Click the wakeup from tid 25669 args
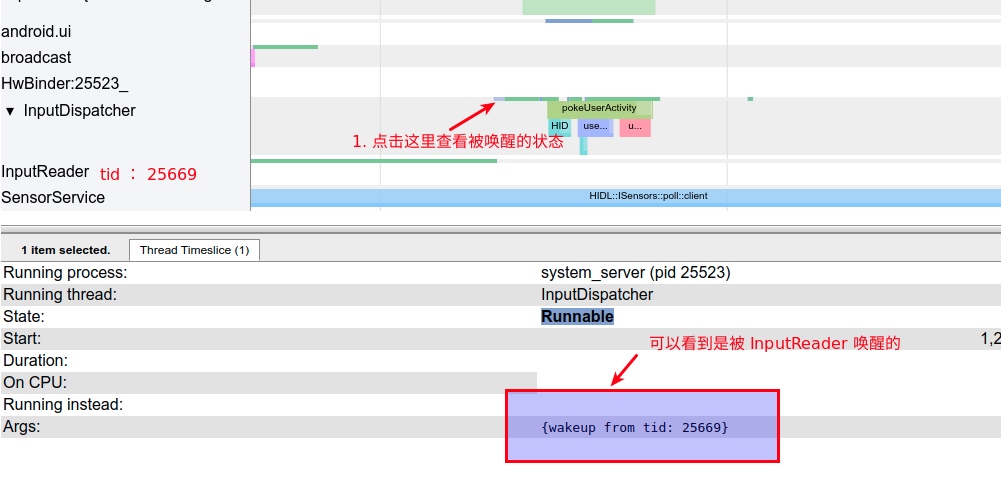 tap(635, 427)
